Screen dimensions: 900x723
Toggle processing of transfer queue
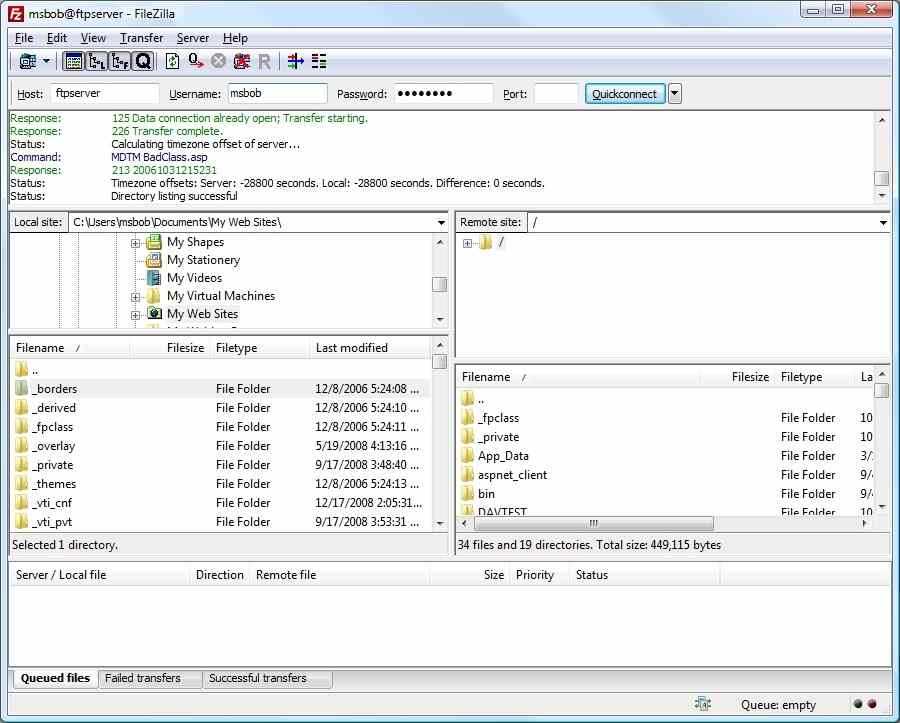(196, 61)
